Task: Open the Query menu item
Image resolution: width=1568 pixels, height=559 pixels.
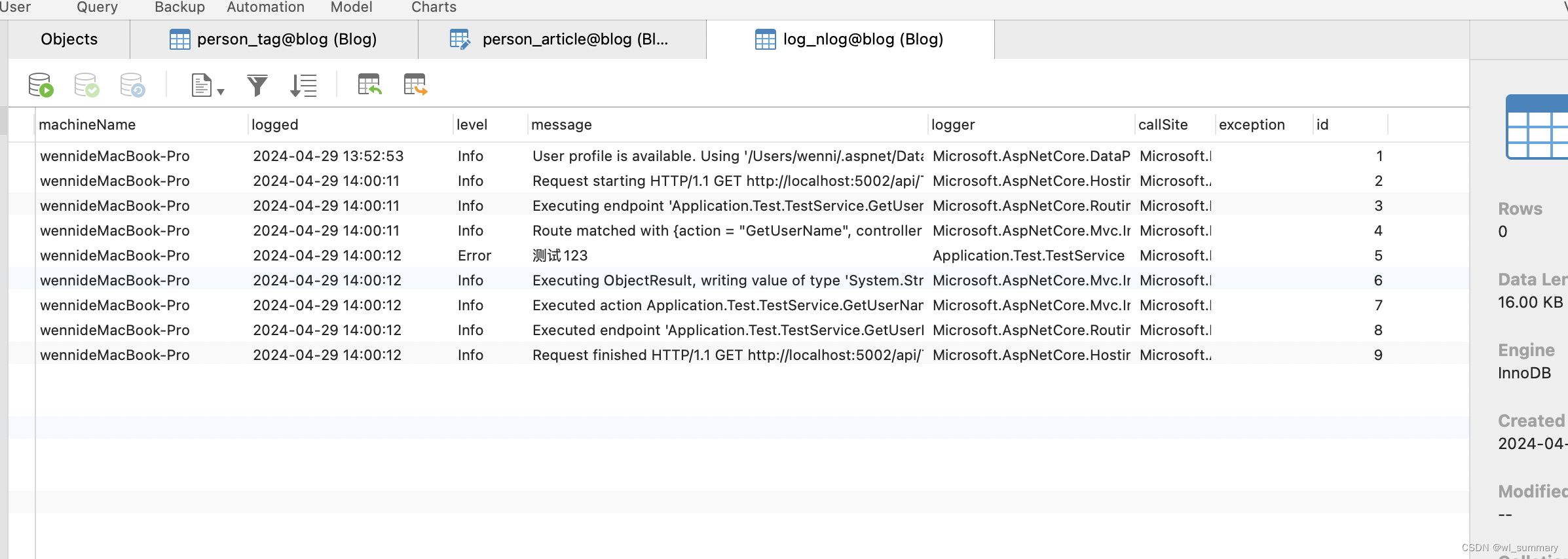Action: coord(97,7)
